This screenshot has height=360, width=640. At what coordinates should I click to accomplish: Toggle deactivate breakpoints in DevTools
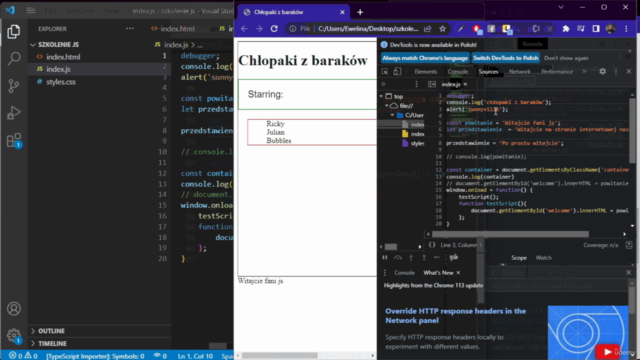pyautogui.click(x=453, y=257)
